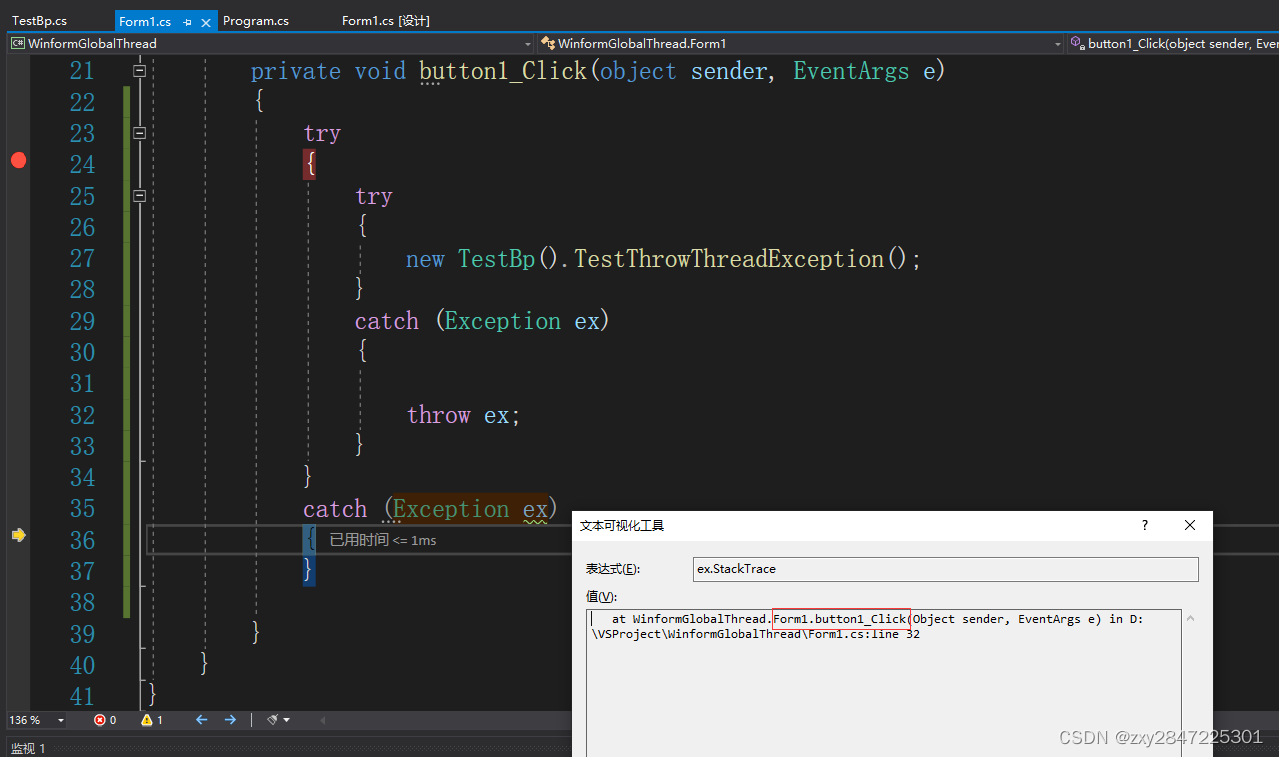Pin the Form1.cs tab
This screenshot has height=757, width=1279.
click(x=187, y=21)
